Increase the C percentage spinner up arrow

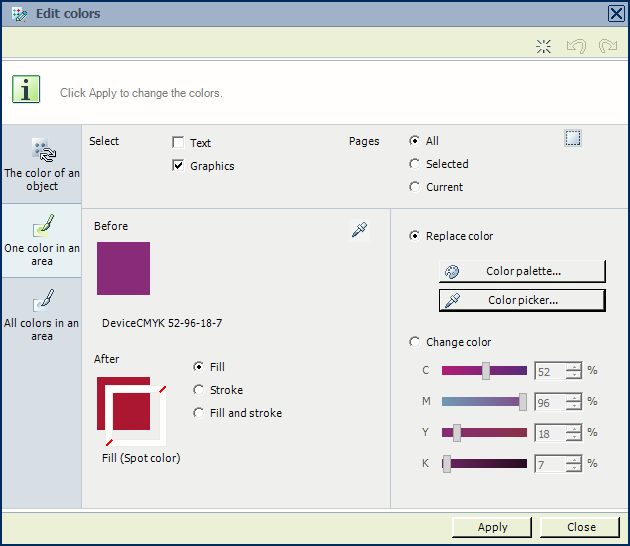click(x=574, y=366)
